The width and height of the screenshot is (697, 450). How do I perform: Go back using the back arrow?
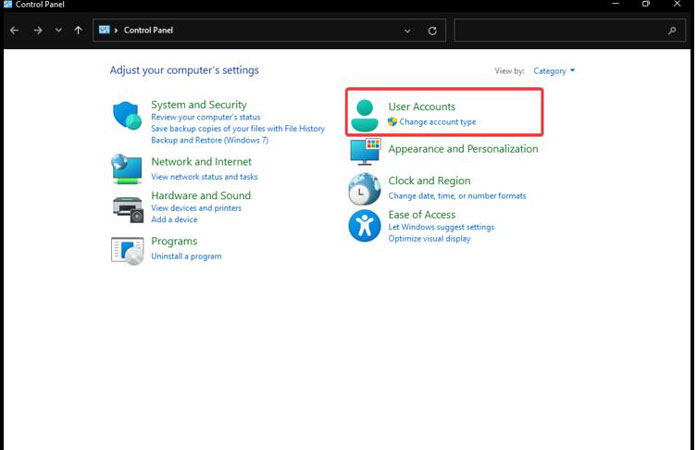pos(14,30)
